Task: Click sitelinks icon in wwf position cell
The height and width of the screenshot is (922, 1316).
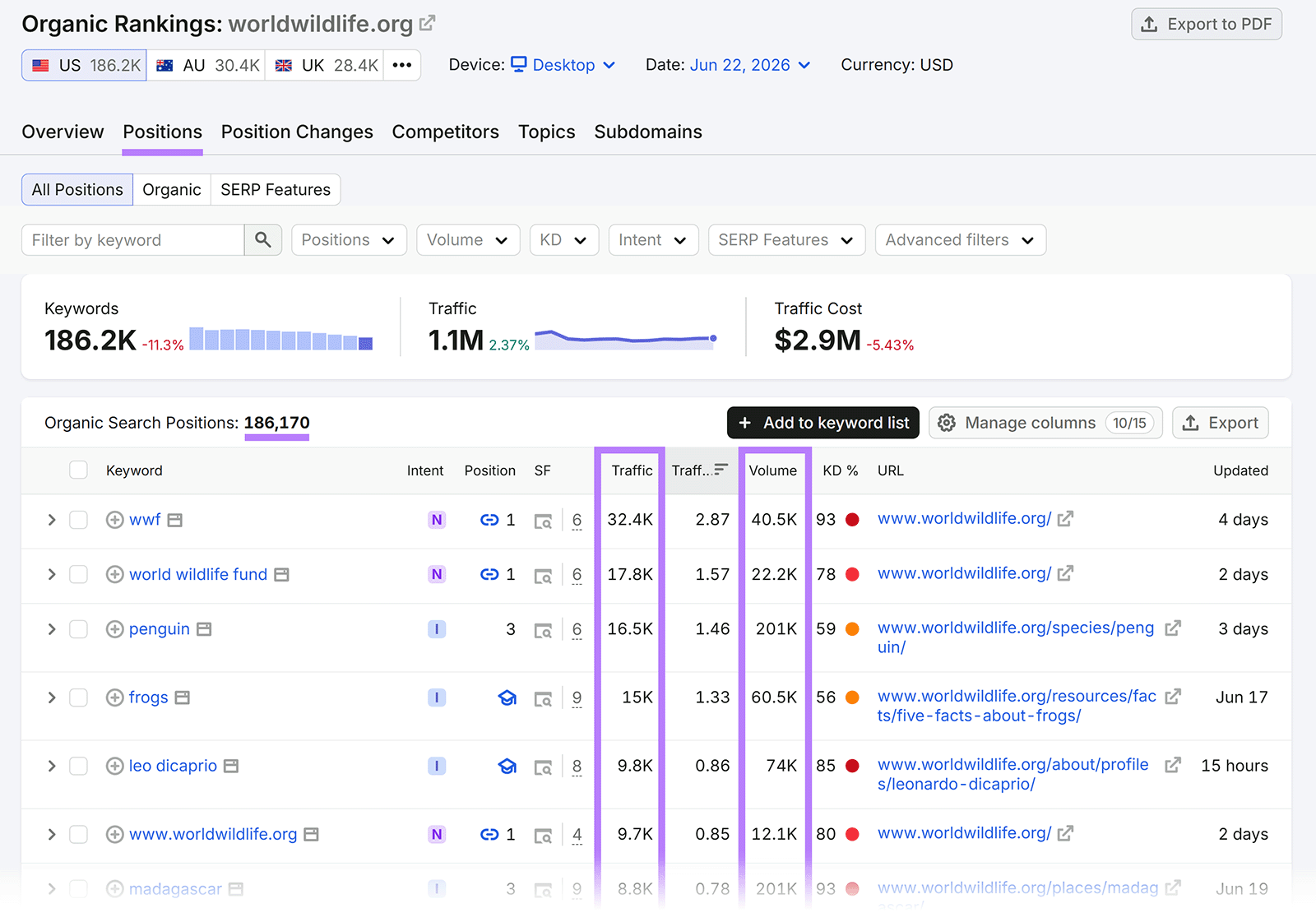Action: [489, 520]
